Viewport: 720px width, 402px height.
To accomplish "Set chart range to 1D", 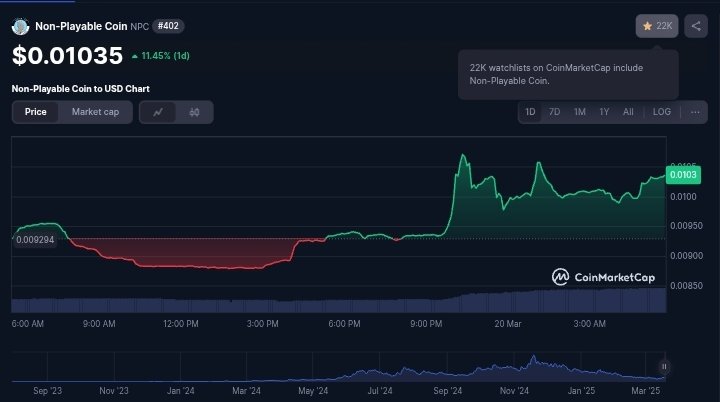I will pyautogui.click(x=530, y=112).
